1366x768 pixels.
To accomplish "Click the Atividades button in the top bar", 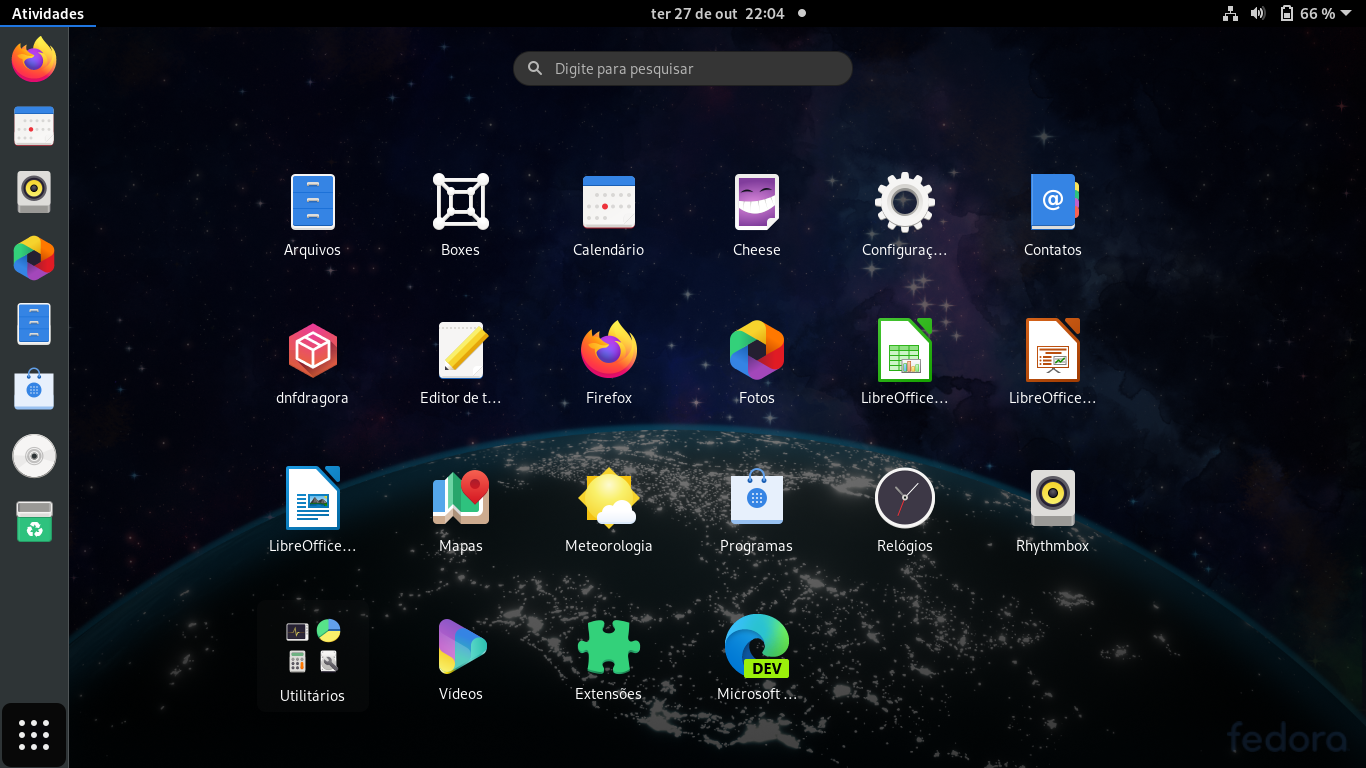I will pyautogui.click(x=48, y=14).
